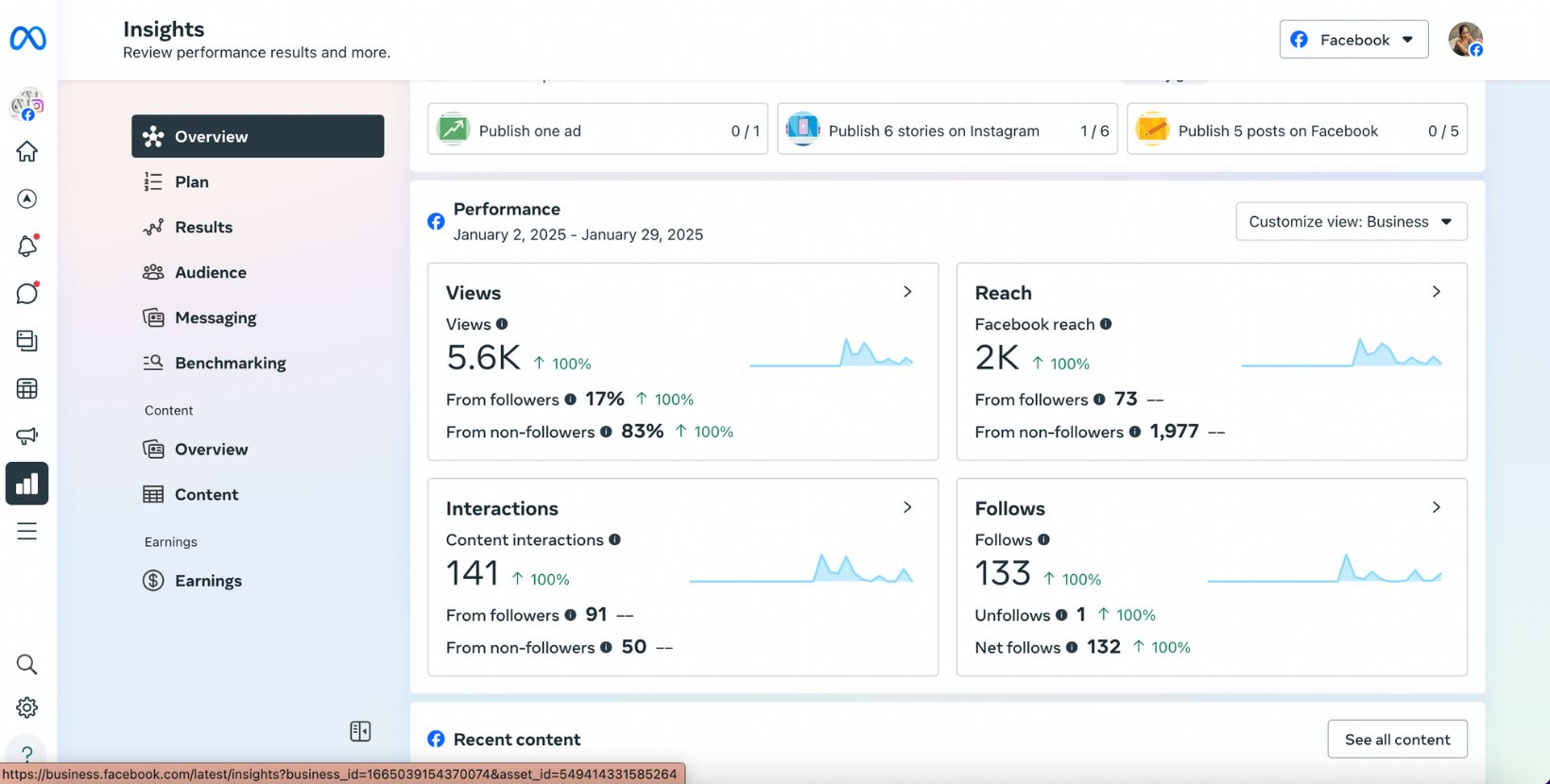This screenshot has width=1550, height=784.
Task: Open 'Publish 5 posts on Facebook' goal
Action: click(x=1297, y=129)
